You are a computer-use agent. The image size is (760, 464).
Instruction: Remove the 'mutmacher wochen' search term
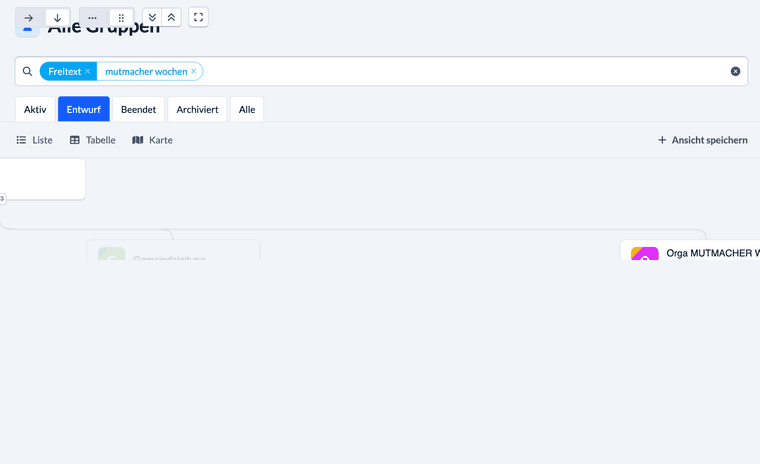(x=194, y=71)
